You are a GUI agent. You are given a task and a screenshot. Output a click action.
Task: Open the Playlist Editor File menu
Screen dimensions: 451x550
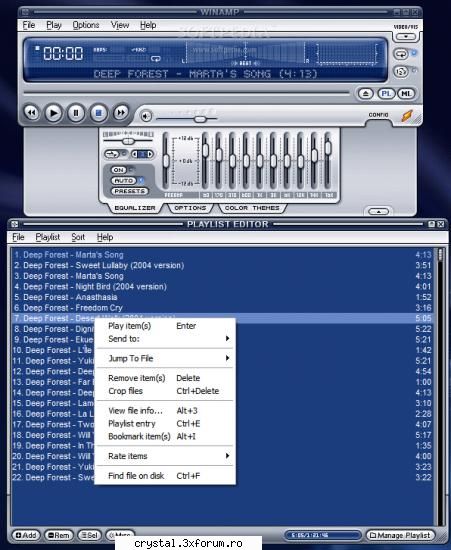(18, 237)
